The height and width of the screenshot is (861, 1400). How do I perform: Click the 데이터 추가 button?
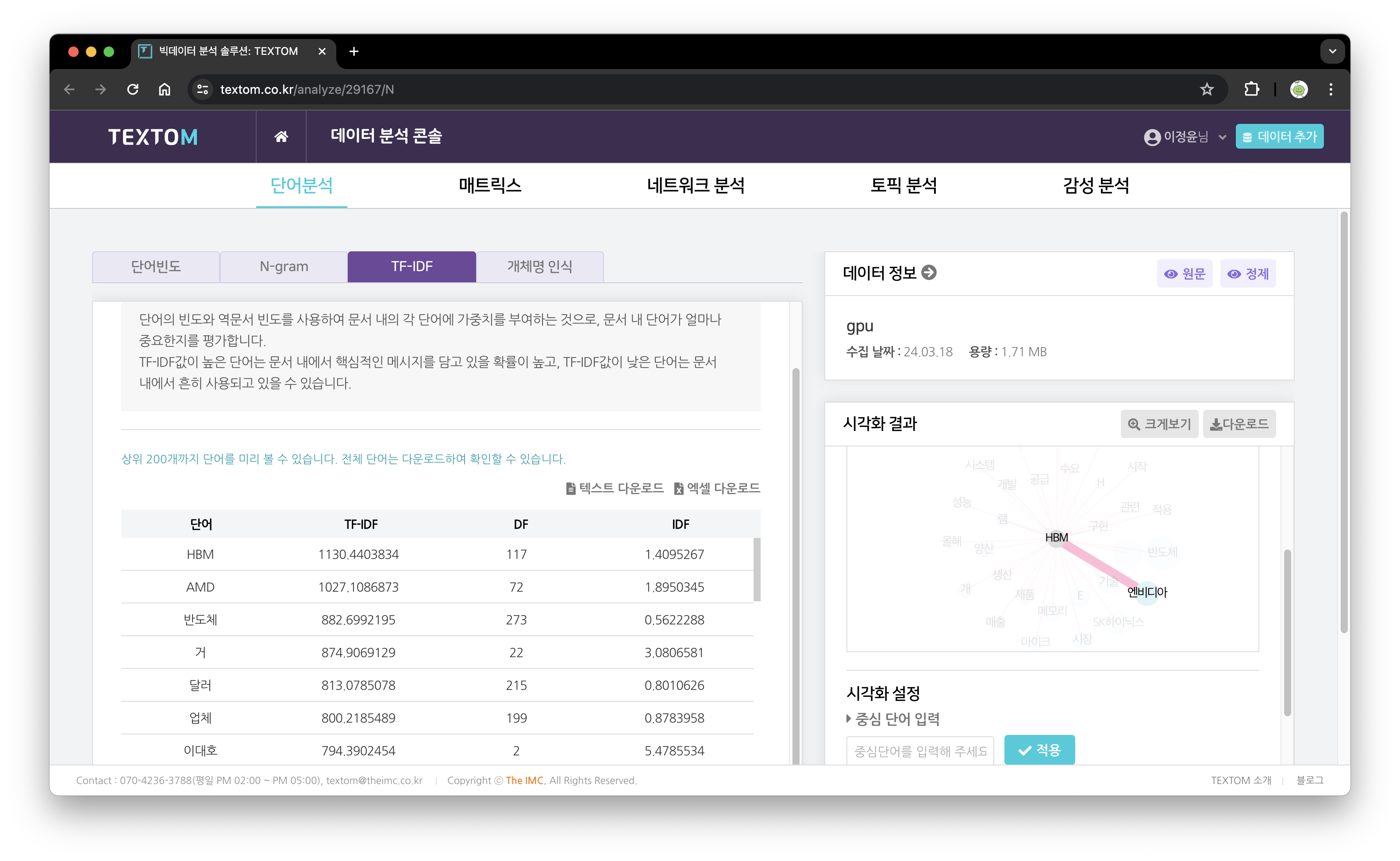pyautogui.click(x=1279, y=137)
